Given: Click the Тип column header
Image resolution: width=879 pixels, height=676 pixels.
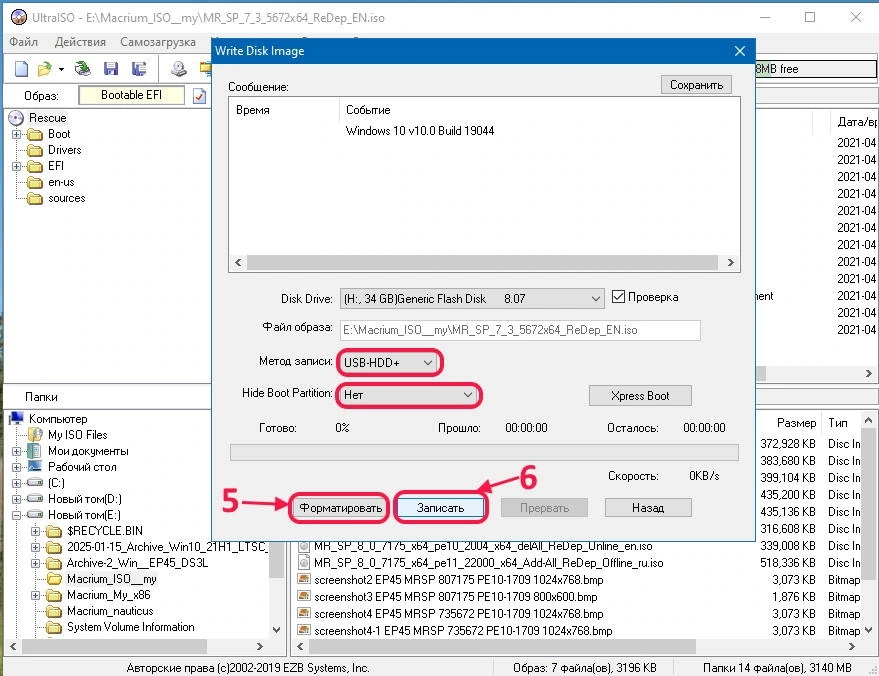Looking at the screenshot, I should point(838,423).
